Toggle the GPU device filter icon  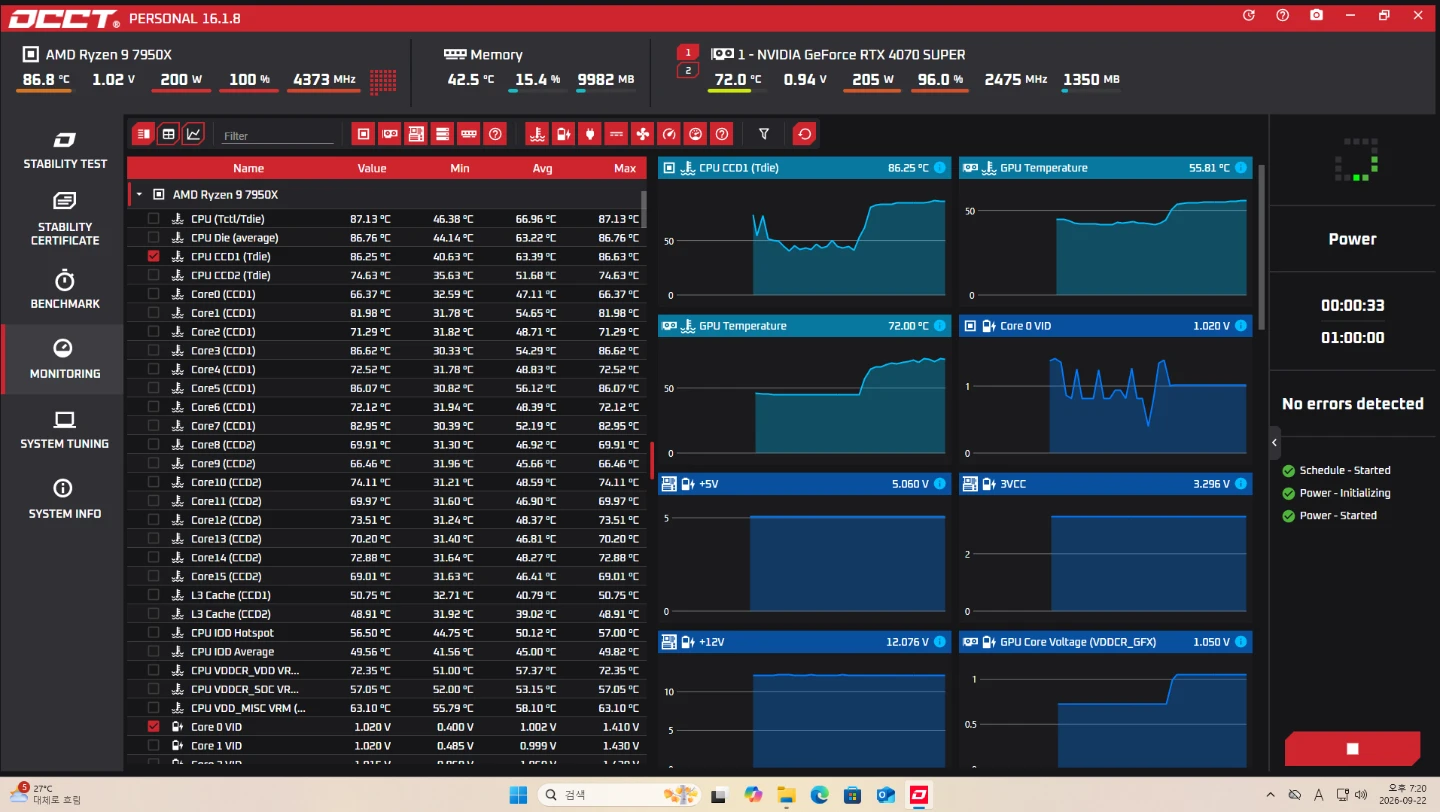pos(390,133)
